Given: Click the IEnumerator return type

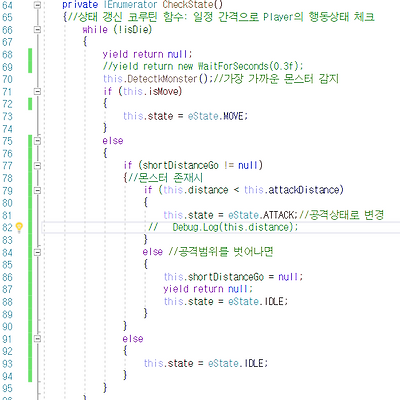Looking at the screenshot, I should point(130,5).
